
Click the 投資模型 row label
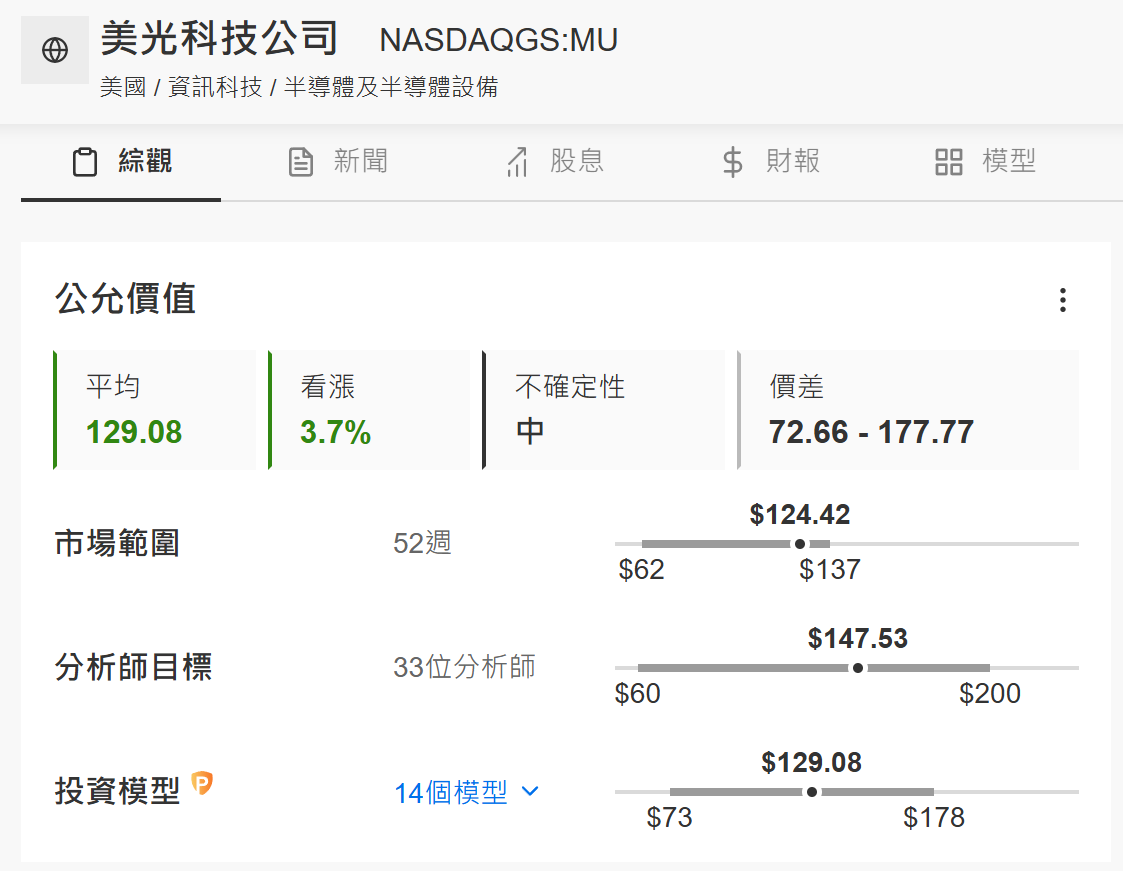(117, 791)
